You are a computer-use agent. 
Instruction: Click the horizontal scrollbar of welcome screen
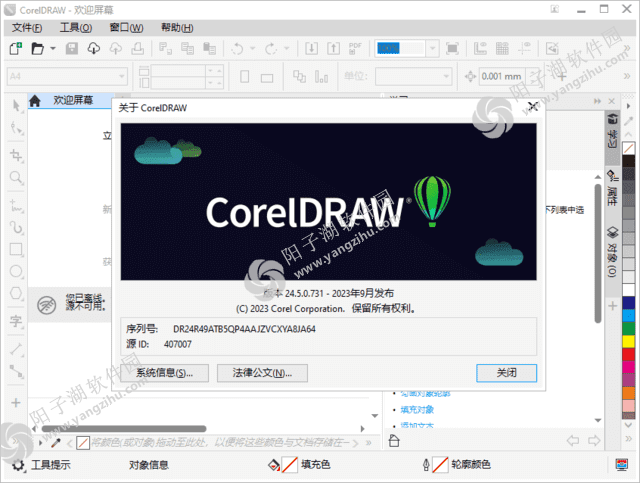tap(124, 429)
